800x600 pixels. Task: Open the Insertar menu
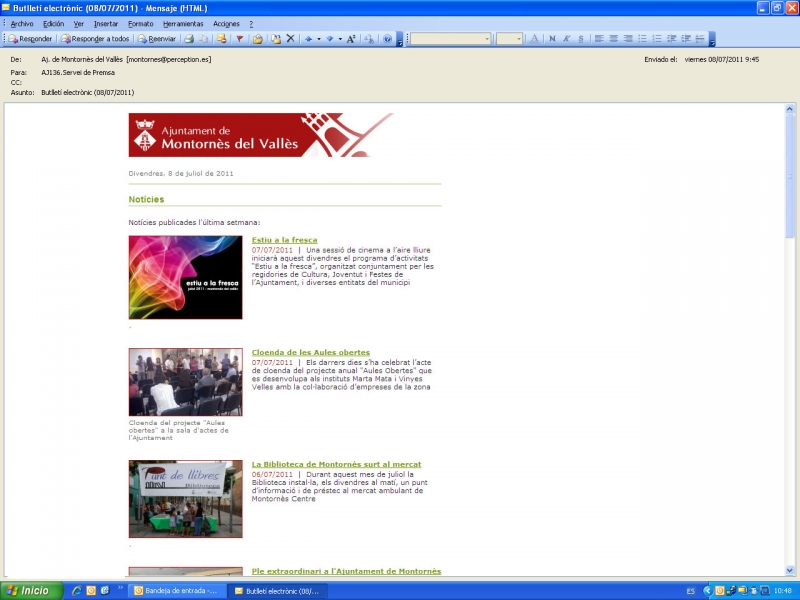(x=106, y=24)
